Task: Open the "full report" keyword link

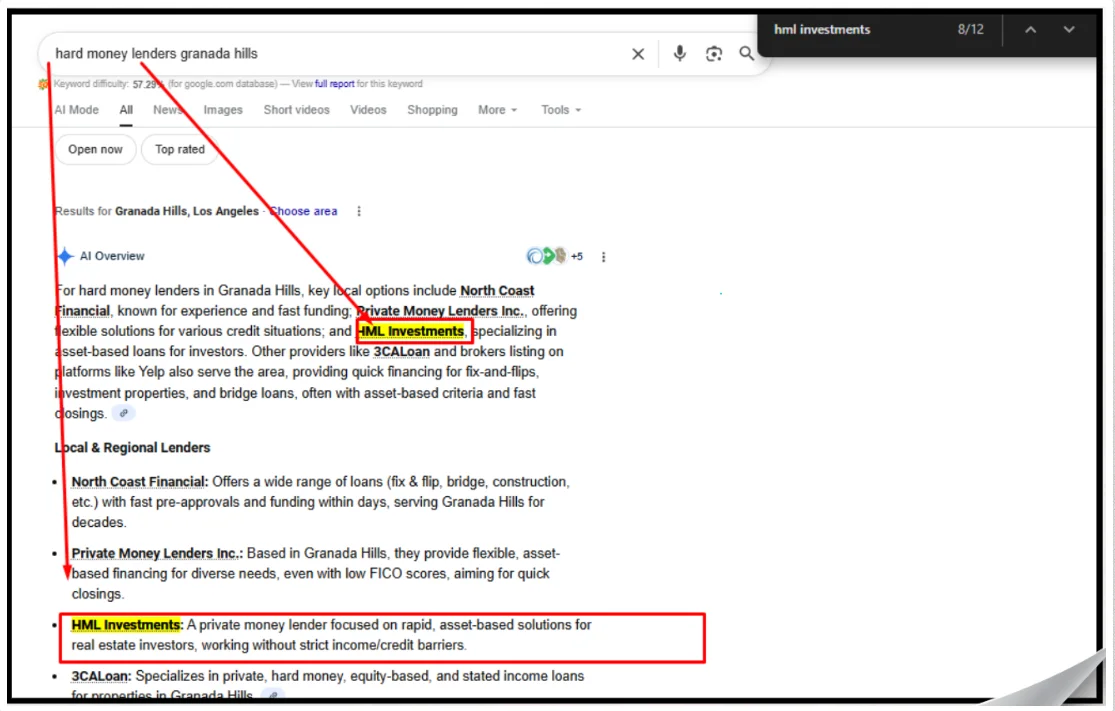Action: pyautogui.click(x=334, y=84)
